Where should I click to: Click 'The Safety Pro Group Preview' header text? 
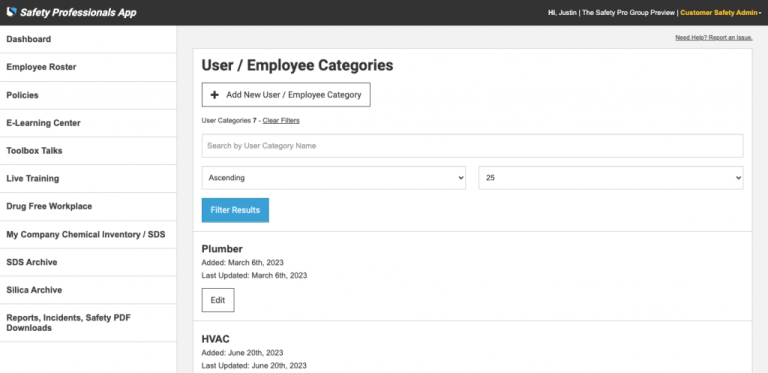(628, 13)
